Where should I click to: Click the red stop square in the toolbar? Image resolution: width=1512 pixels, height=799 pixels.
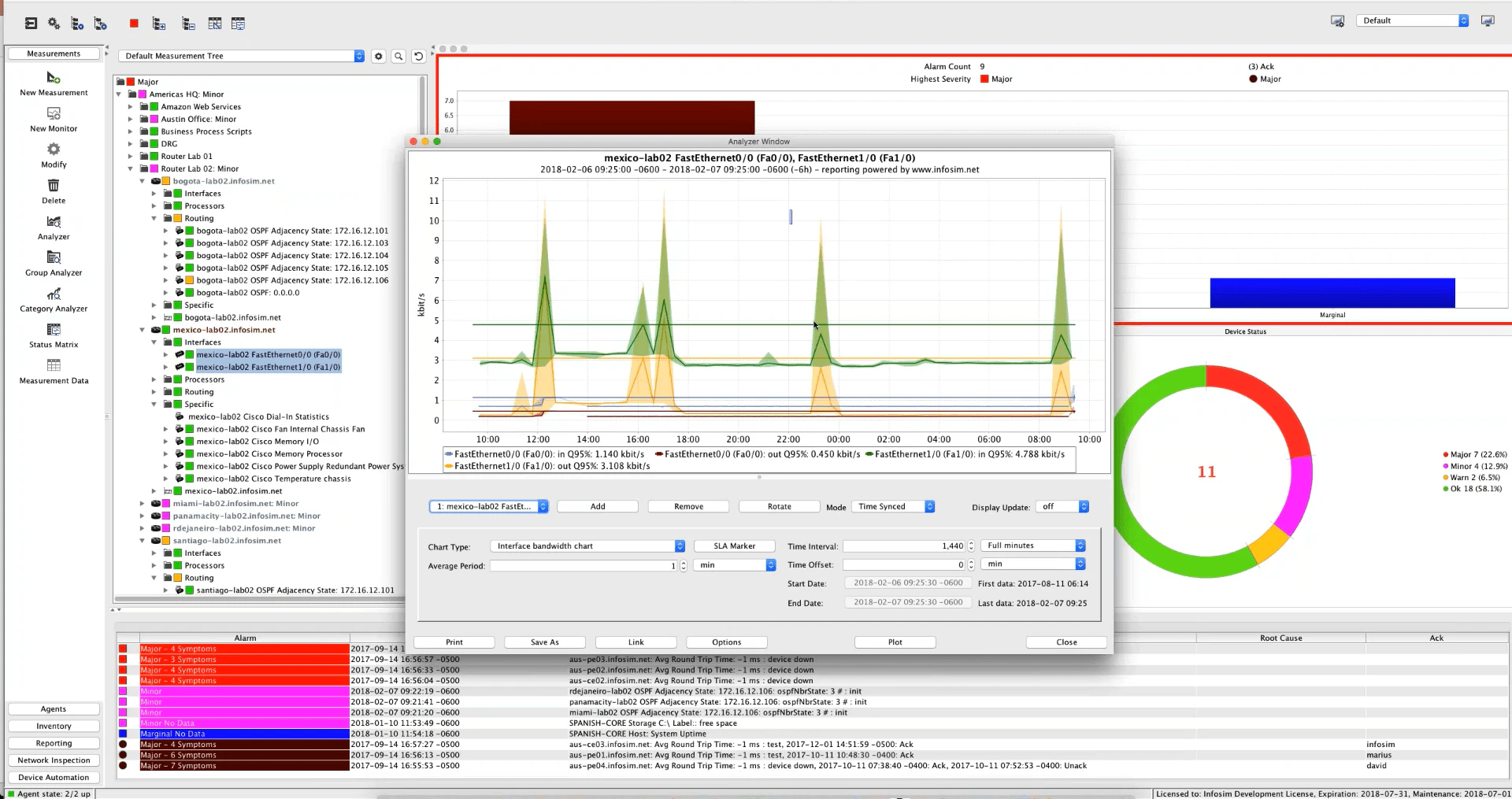pyautogui.click(x=133, y=23)
